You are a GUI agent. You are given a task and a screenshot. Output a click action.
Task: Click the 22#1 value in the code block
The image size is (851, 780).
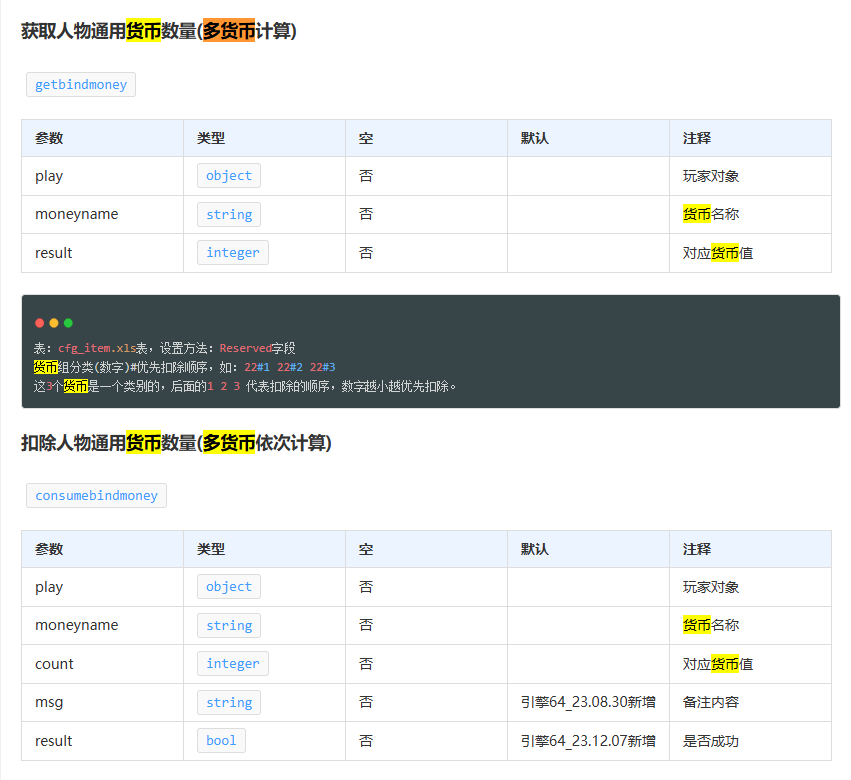[x=257, y=367]
